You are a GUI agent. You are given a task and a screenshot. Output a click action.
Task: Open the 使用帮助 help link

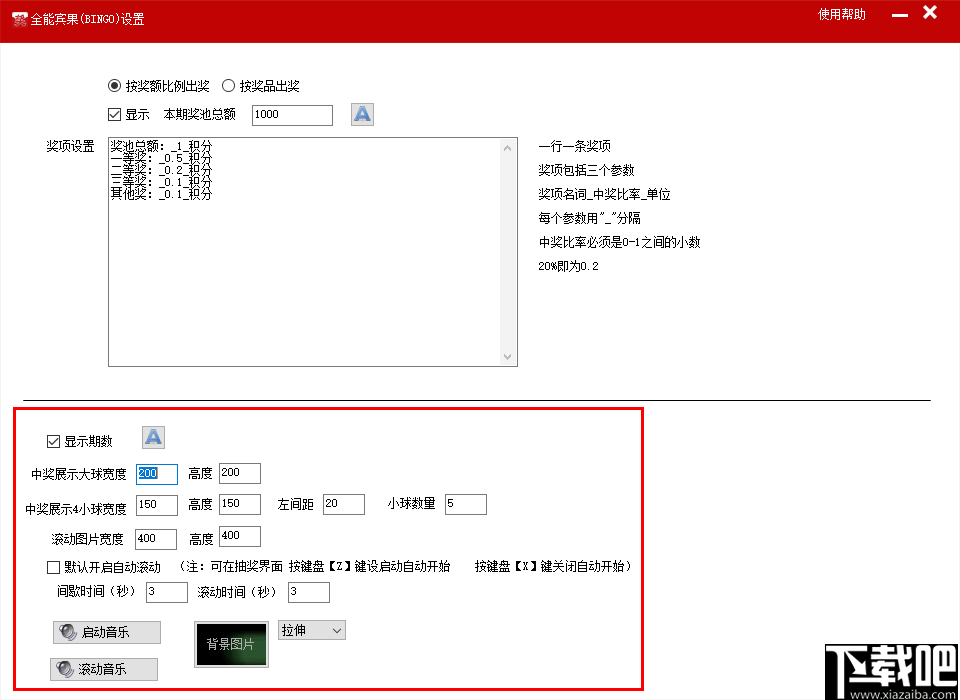point(842,14)
